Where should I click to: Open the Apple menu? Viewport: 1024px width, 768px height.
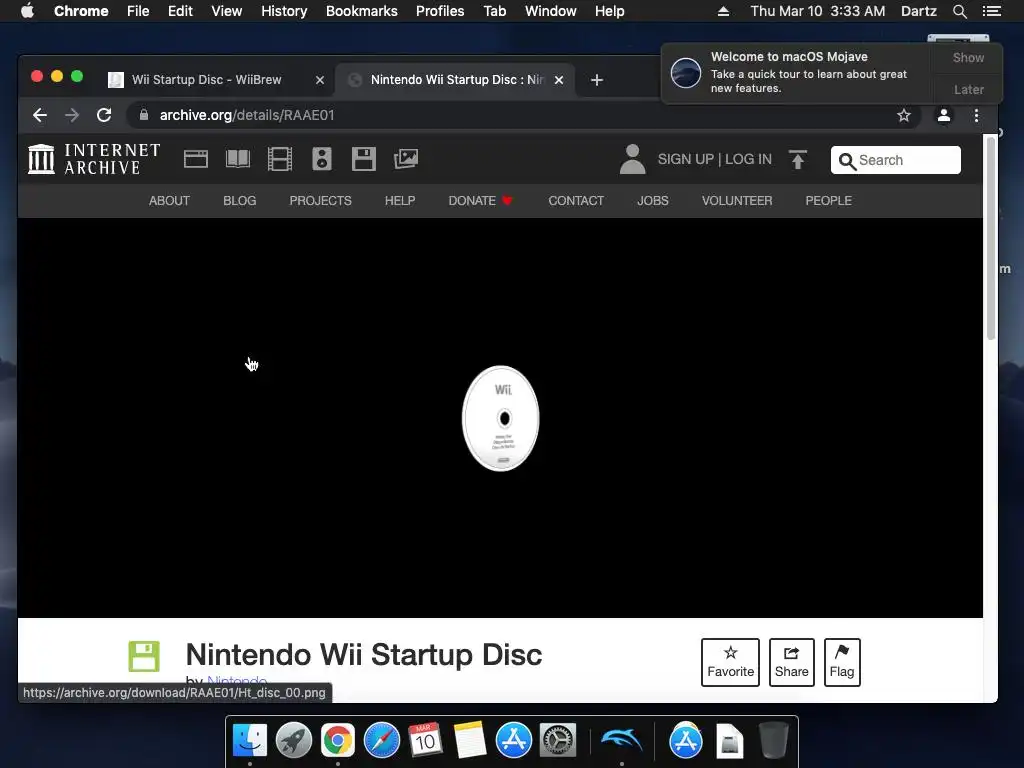coord(27,11)
